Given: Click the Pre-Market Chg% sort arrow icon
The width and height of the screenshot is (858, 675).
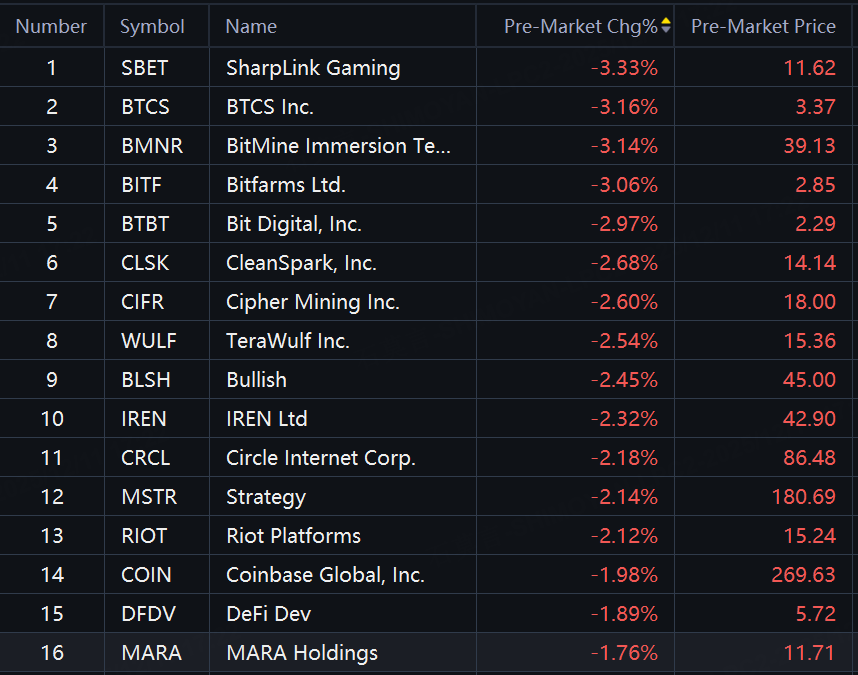Looking at the screenshot, I should 666,26.
